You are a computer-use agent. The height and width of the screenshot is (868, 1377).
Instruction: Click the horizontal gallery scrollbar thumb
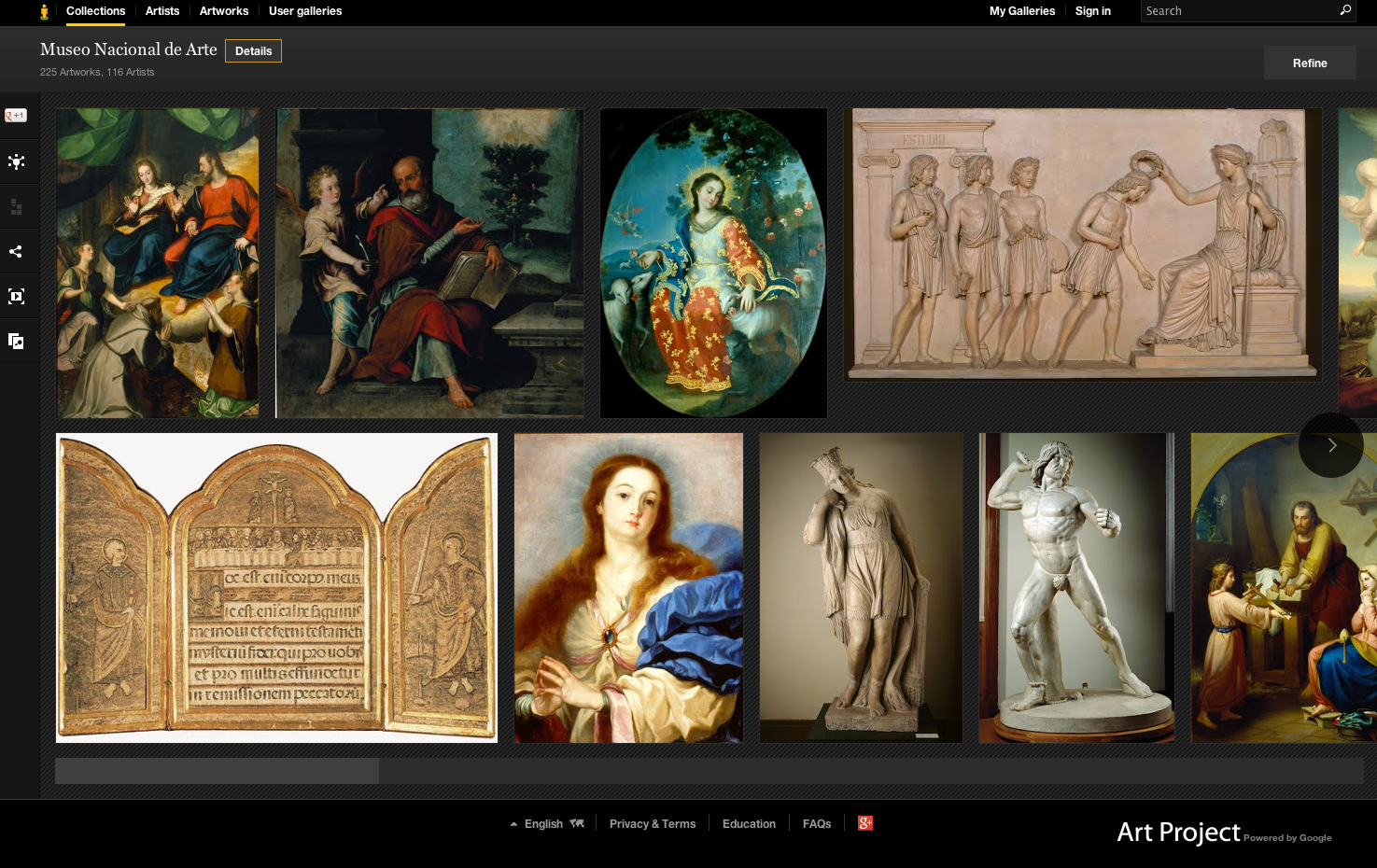[x=217, y=770]
